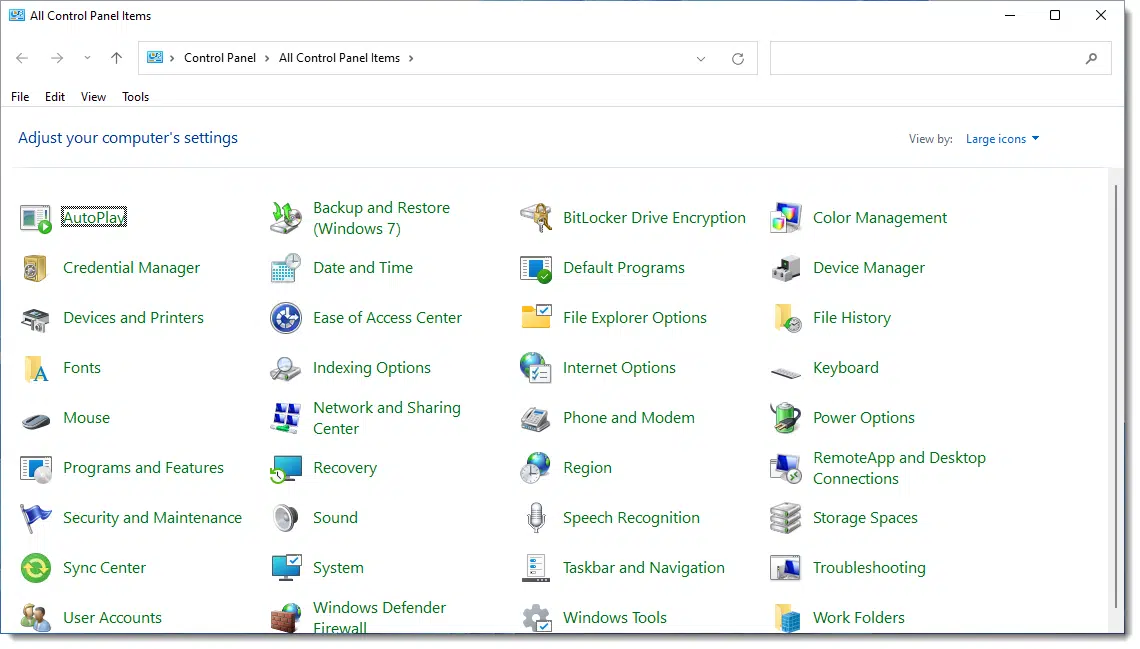
Task: Open the BitLocker Drive Encryption icon
Action: pyautogui.click(x=536, y=218)
